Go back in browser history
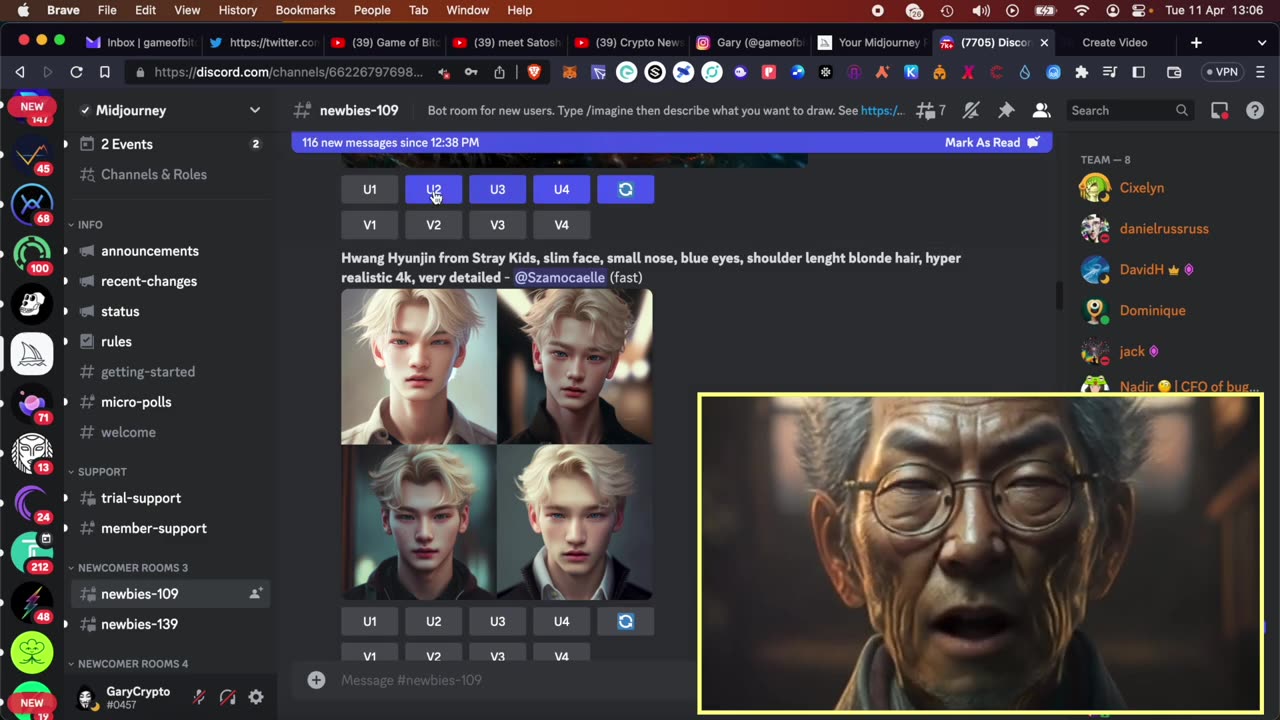The height and width of the screenshot is (720, 1280). pyautogui.click(x=20, y=72)
